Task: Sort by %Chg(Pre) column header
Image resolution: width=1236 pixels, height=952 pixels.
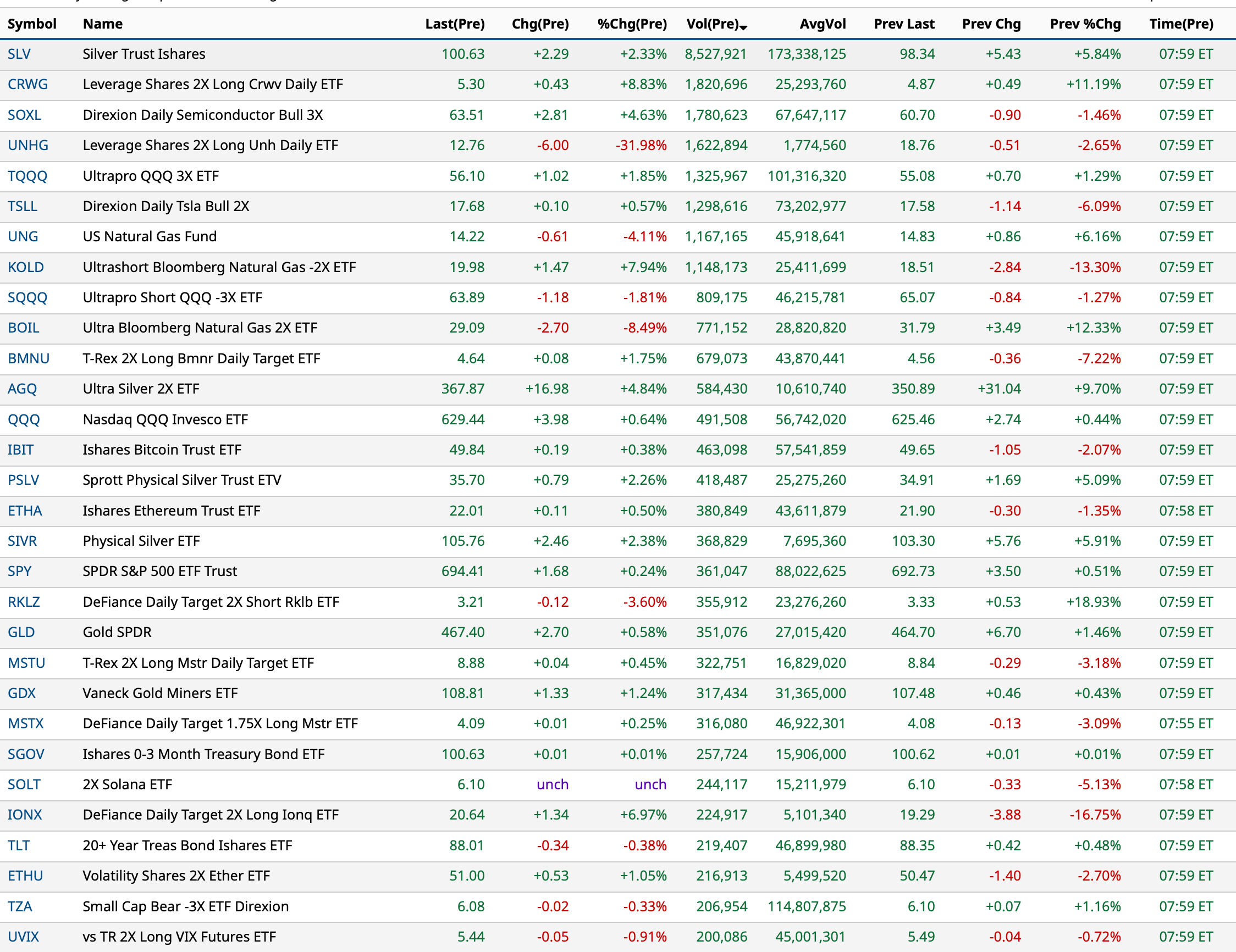Action: click(632, 24)
